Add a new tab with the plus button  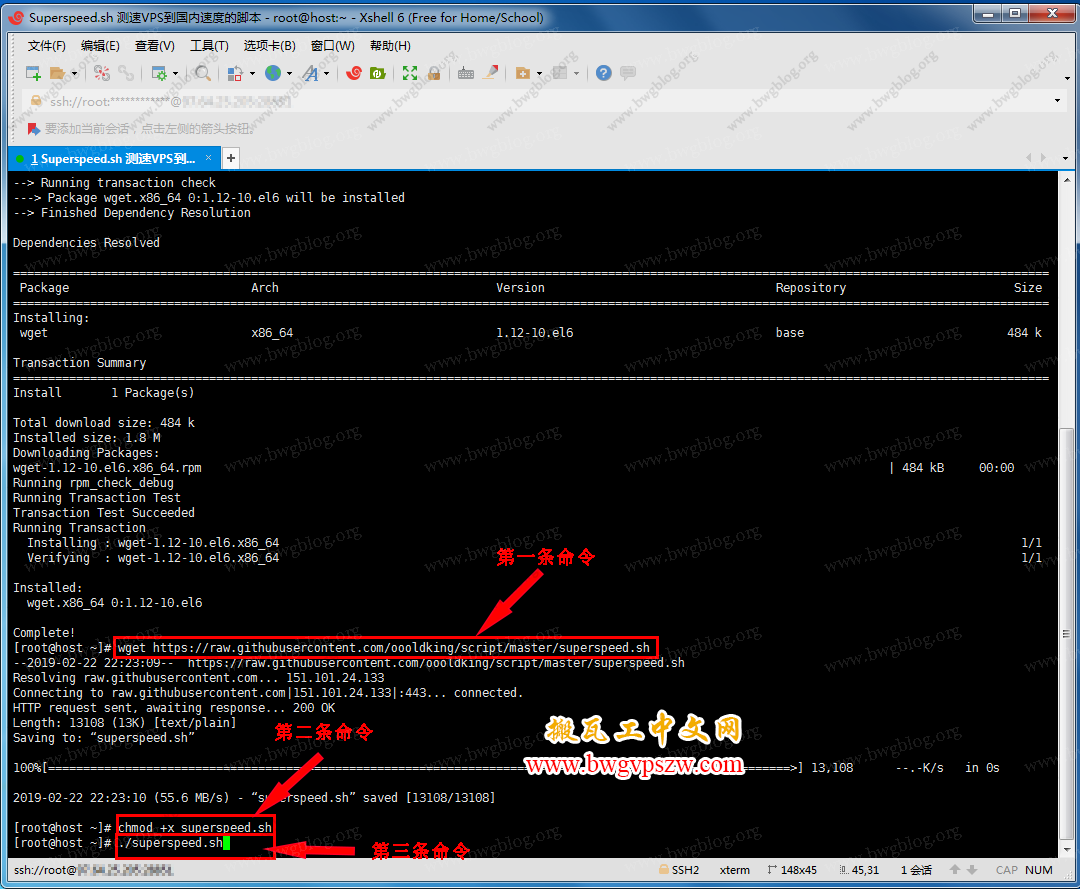pyautogui.click(x=231, y=158)
